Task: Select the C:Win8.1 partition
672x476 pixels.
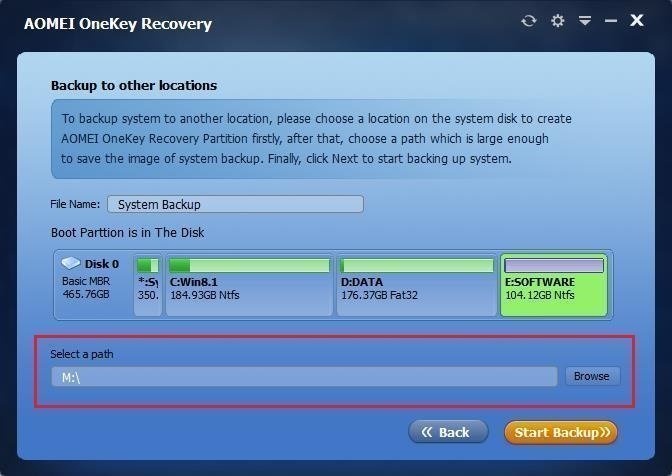Action: [x=249, y=285]
